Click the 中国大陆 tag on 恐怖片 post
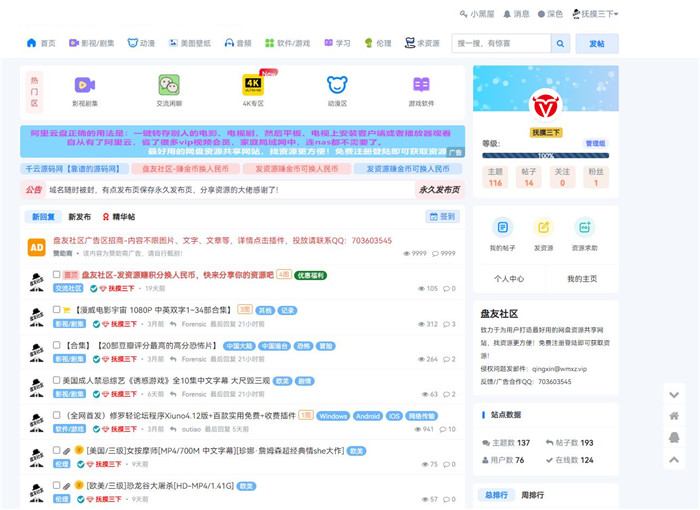 [239, 346]
